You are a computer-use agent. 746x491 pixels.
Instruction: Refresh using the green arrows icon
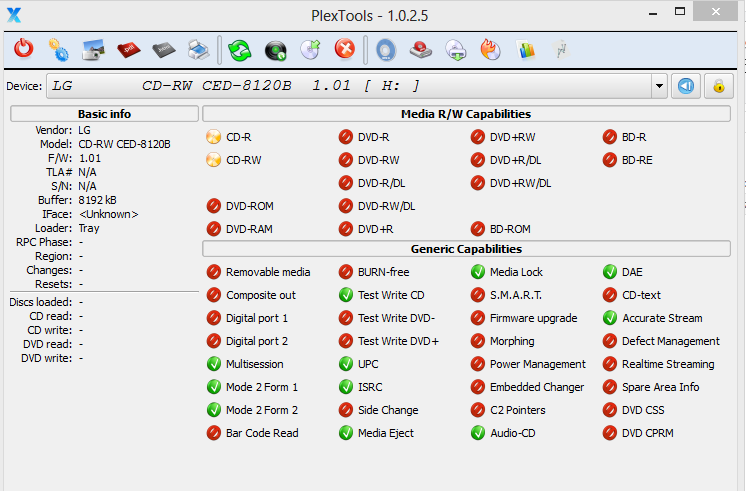pos(239,49)
